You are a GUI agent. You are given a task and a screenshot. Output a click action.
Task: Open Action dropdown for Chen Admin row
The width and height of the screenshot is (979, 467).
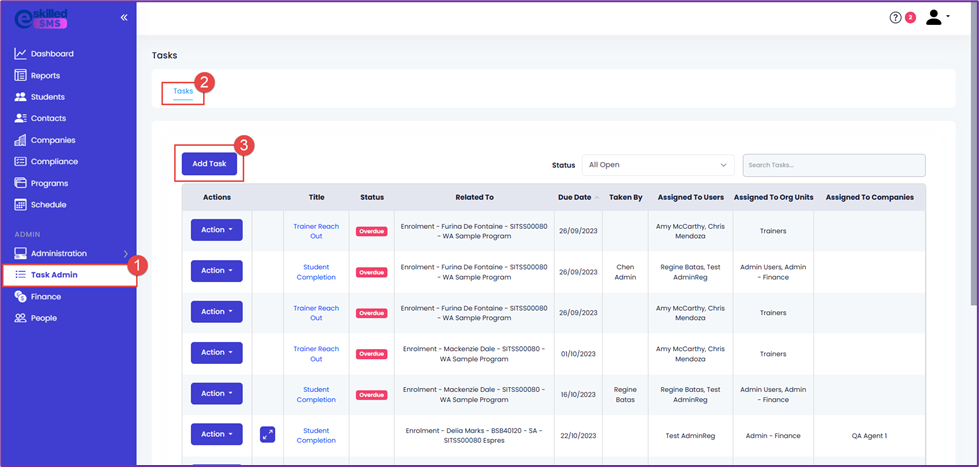pos(217,270)
